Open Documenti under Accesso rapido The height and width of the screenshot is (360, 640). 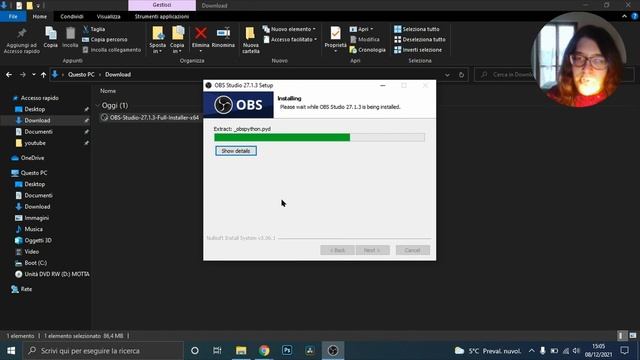point(38,132)
